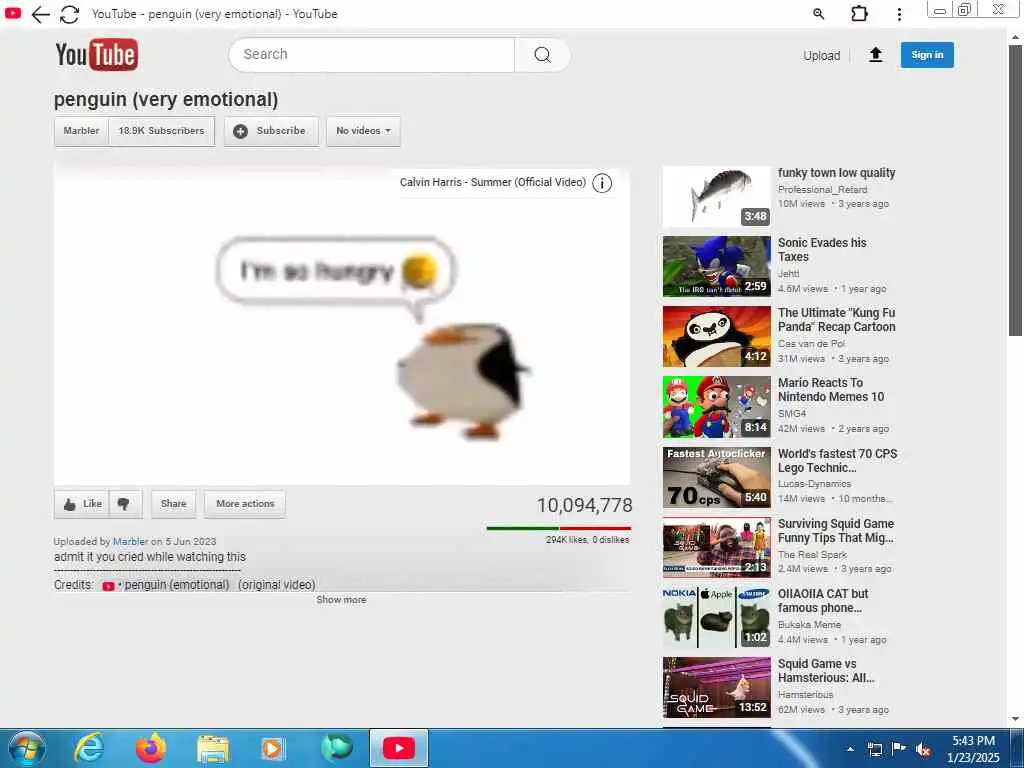Click title 'Sonic Evades his Taxes'
Screen dimensions: 1024x768
(822, 249)
